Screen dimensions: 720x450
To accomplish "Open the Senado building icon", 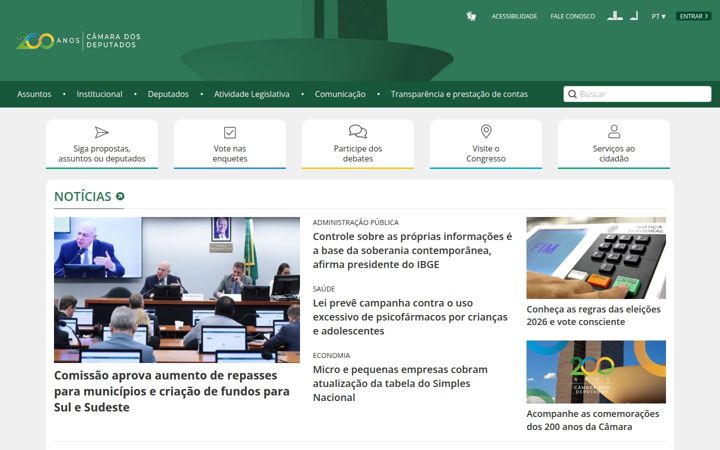I will 634,16.
